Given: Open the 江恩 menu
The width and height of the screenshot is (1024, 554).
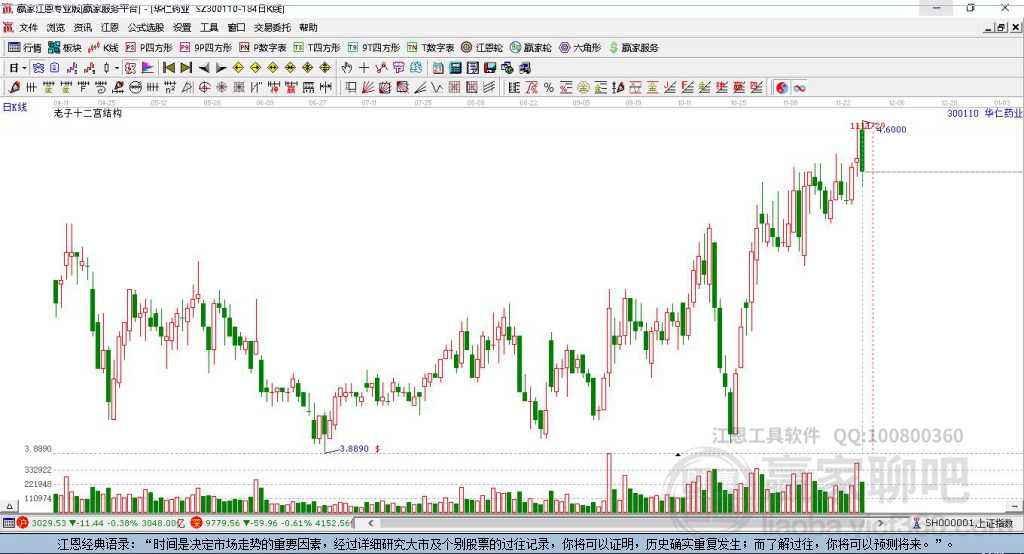Looking at the screenshot, I should coord(110,27).
